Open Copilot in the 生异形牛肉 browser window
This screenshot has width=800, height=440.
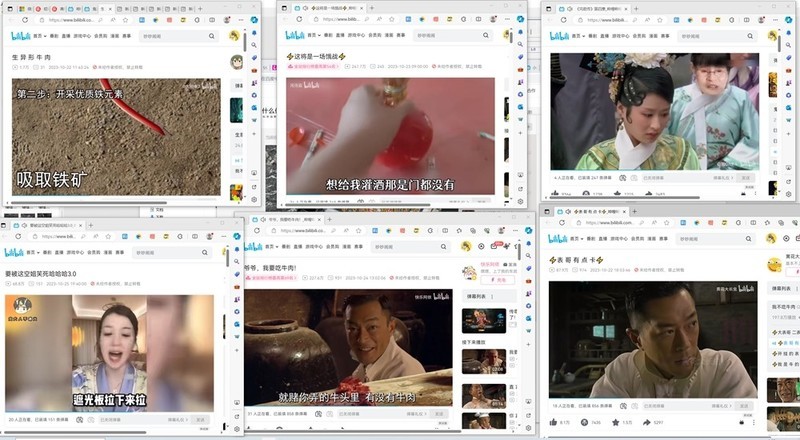255,20
